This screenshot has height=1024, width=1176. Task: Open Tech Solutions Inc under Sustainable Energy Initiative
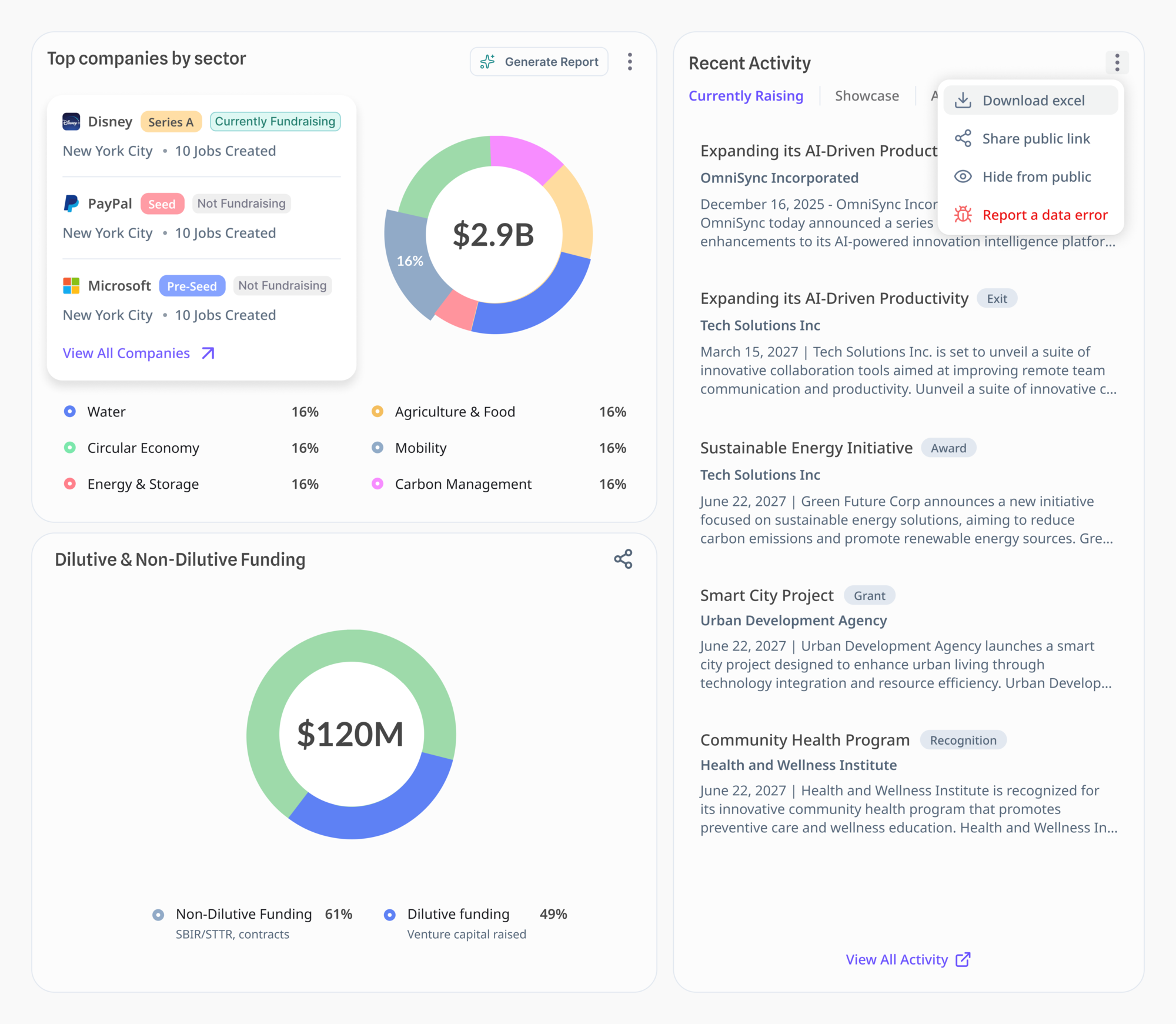760,475
